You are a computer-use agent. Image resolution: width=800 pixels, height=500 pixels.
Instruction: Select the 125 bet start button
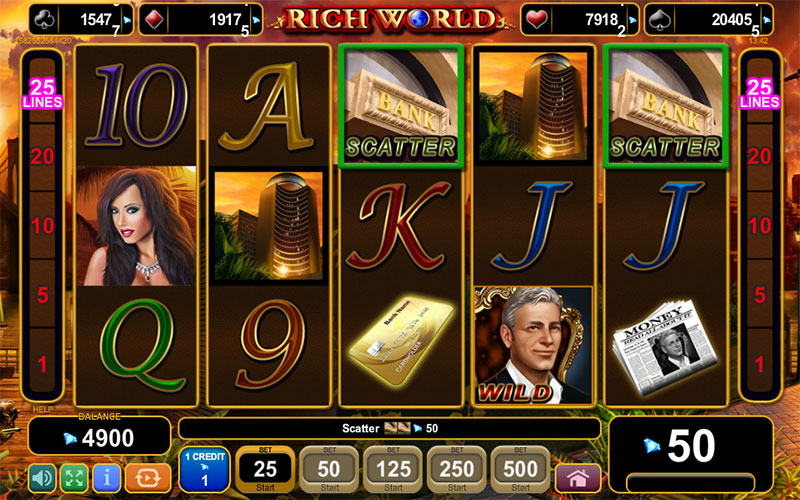click(393, 469)
